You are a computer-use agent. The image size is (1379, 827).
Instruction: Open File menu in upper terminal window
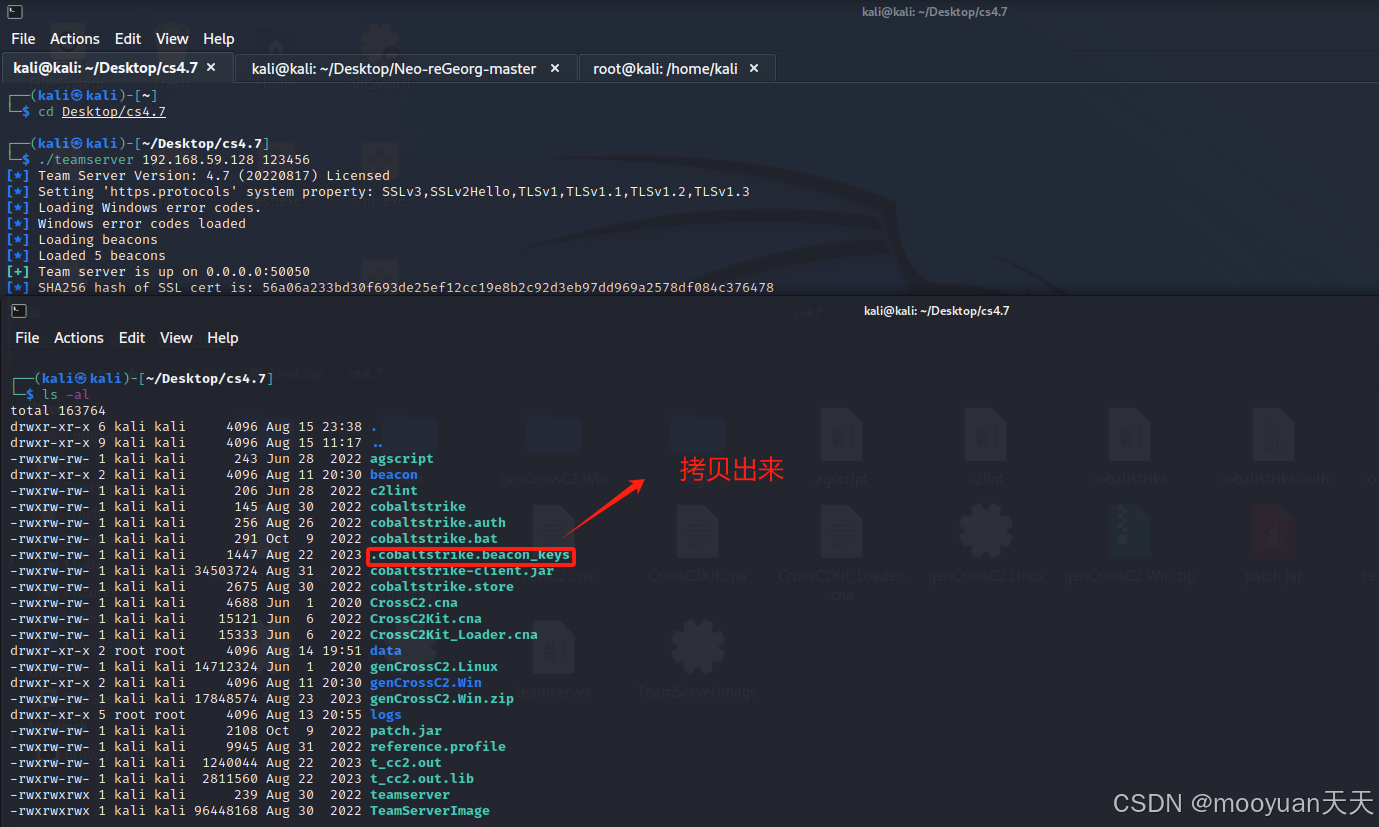[x=23, y=38]
